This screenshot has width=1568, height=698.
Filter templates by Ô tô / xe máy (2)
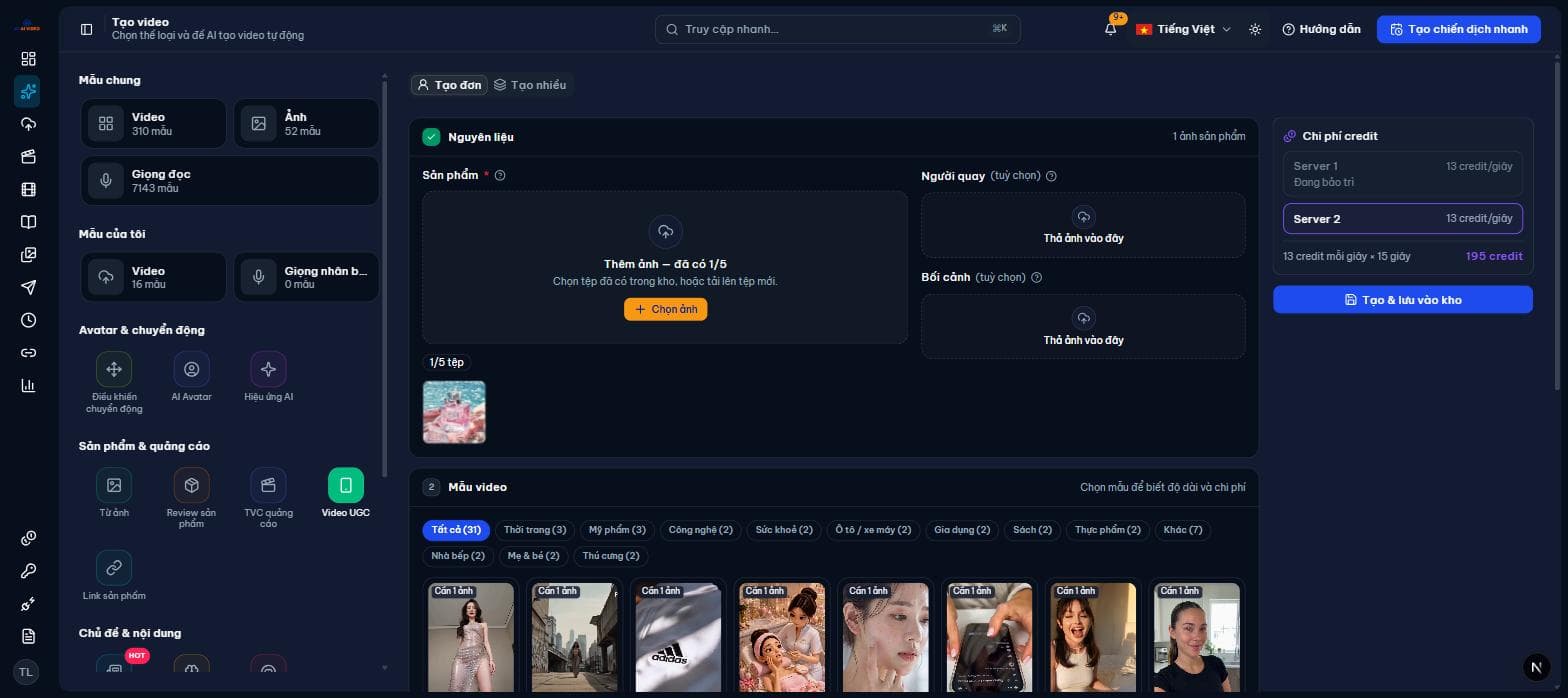873,530
